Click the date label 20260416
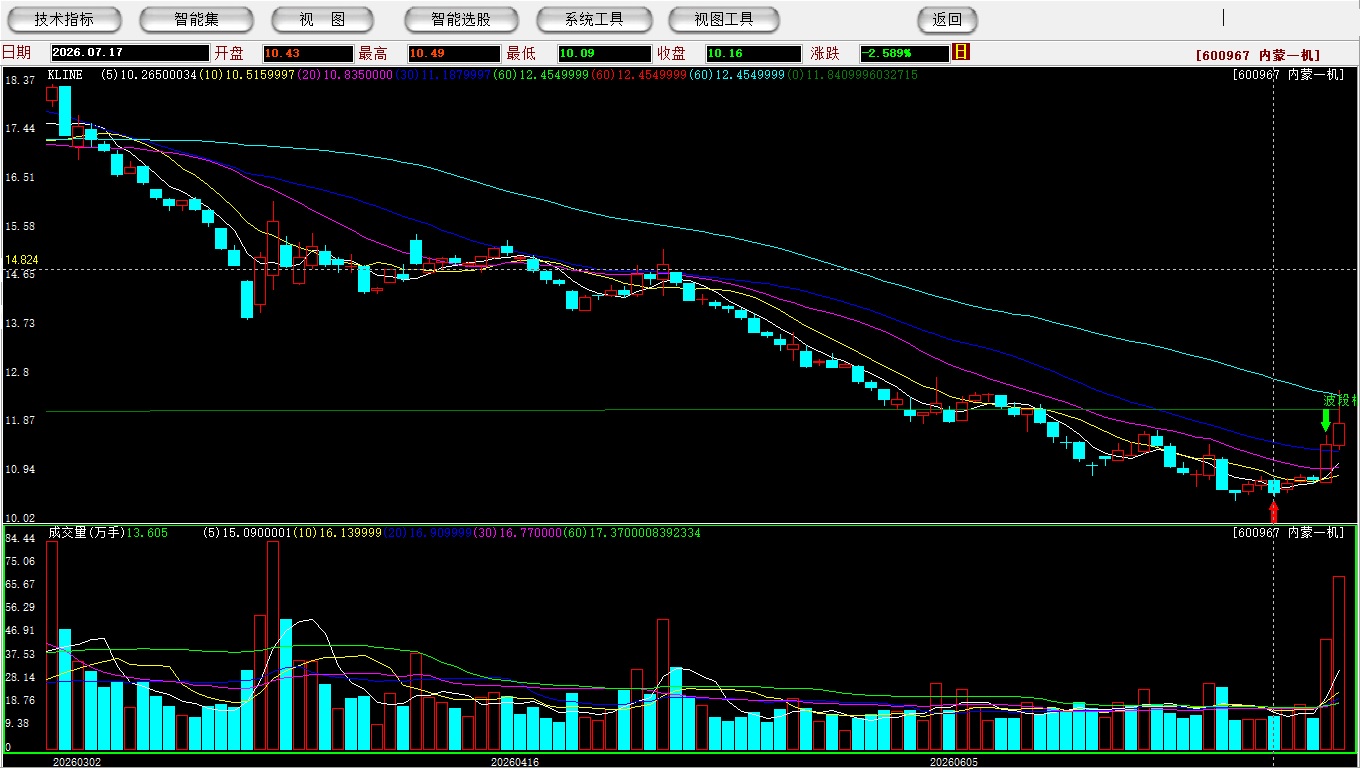The height and width of the screenshot is (768, 1360). pyautogui.click(x=515, y=762)
